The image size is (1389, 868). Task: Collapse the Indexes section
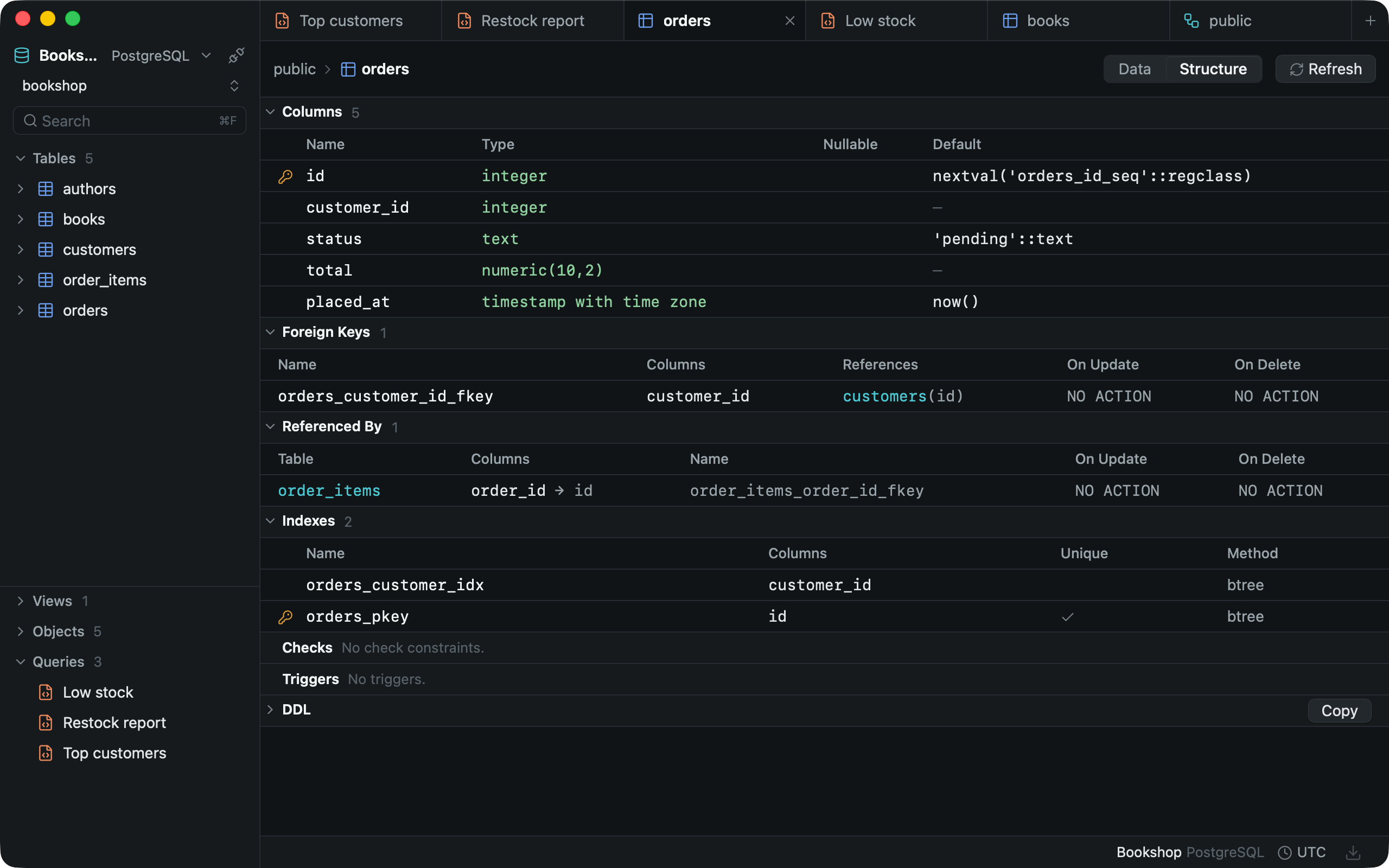click(270, 521)
